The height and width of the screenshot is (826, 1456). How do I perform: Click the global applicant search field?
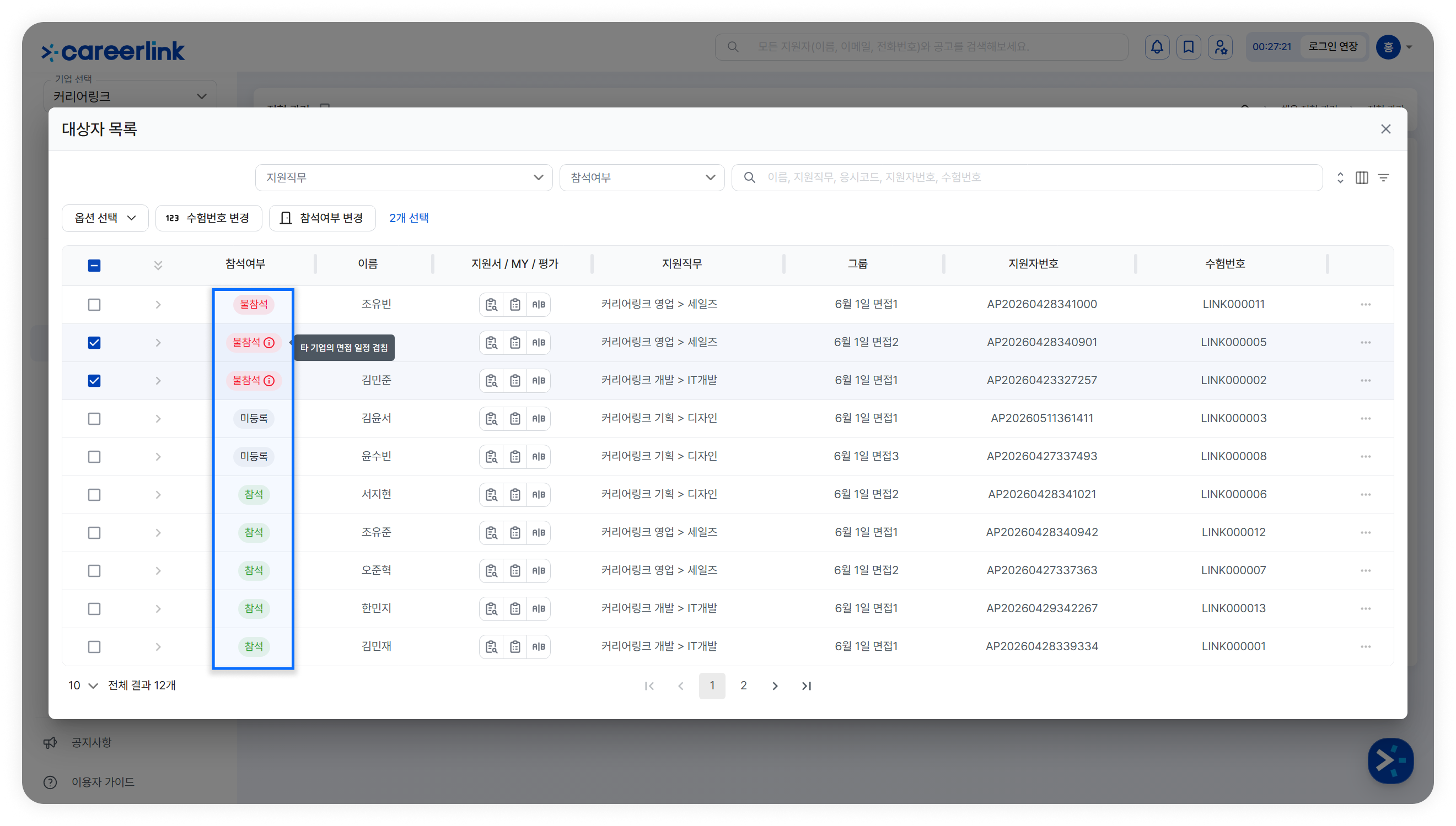coord(921,47)
